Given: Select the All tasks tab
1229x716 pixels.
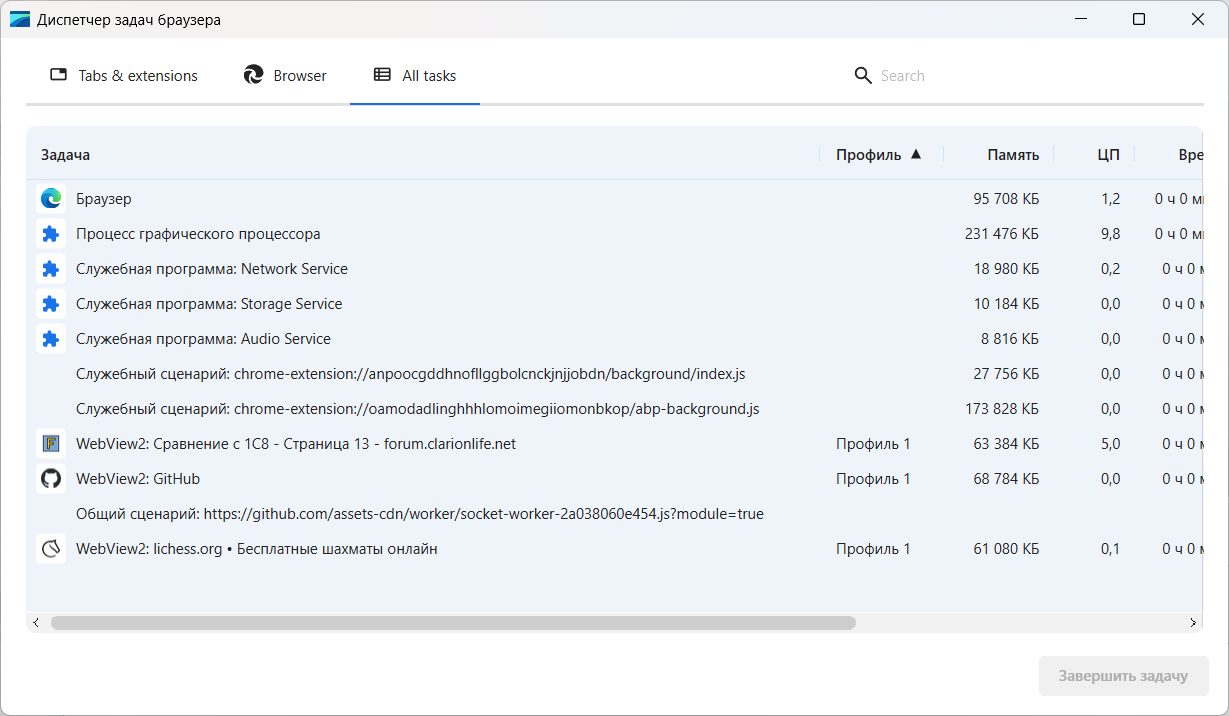Looking at the screenshot, I should (415, 76).
